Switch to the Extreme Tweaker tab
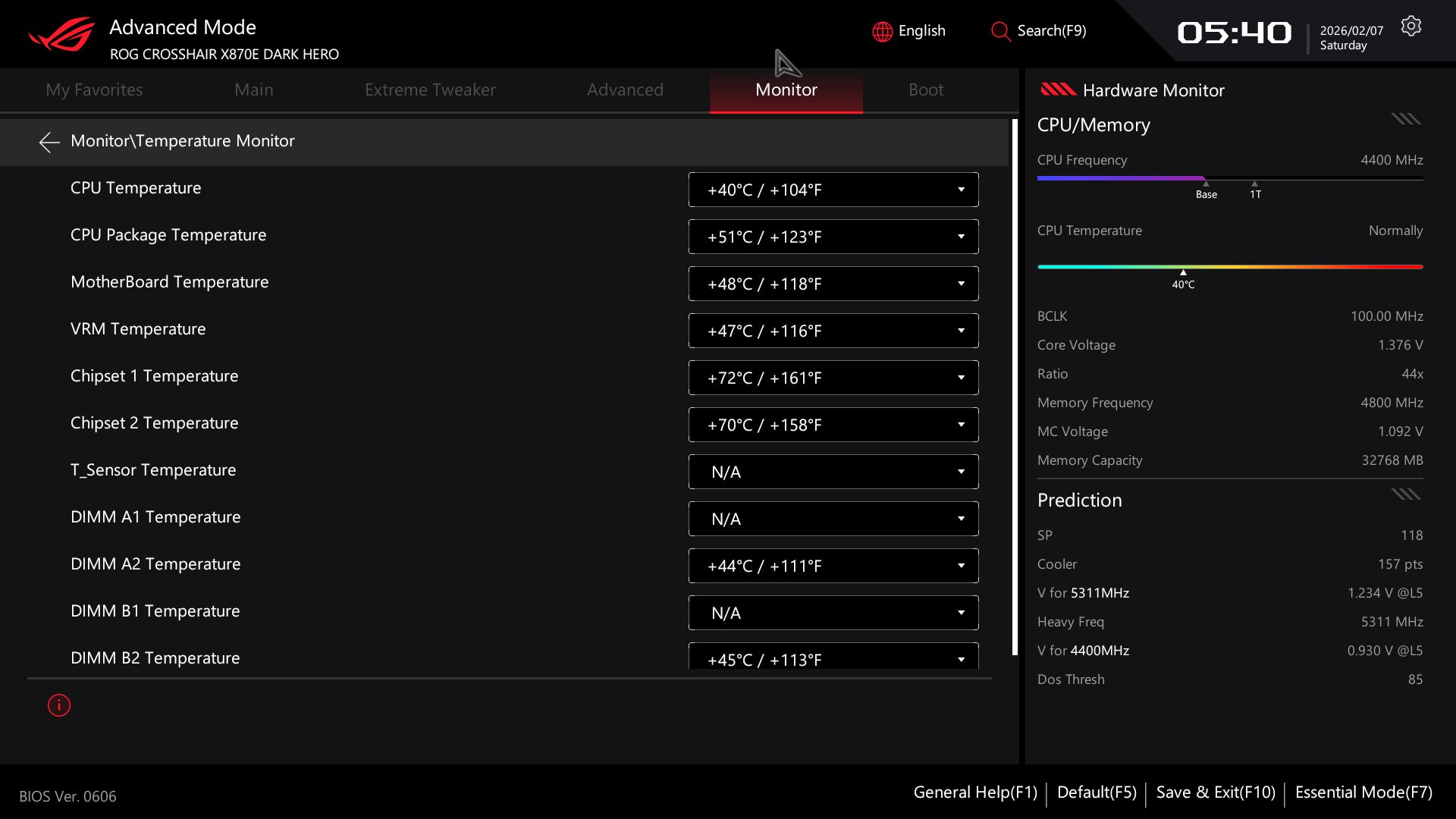Screen dimensions: 1456x819 click(430, 89)
